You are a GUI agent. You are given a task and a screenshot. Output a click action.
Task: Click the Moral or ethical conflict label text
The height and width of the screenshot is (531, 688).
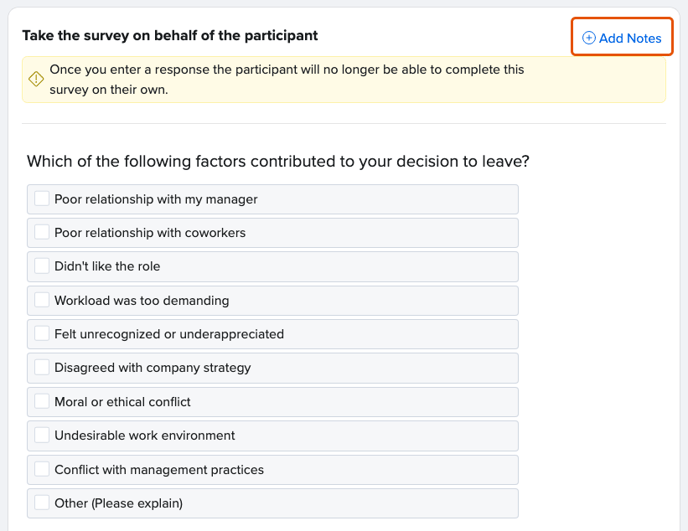click(x=122, y=402)
